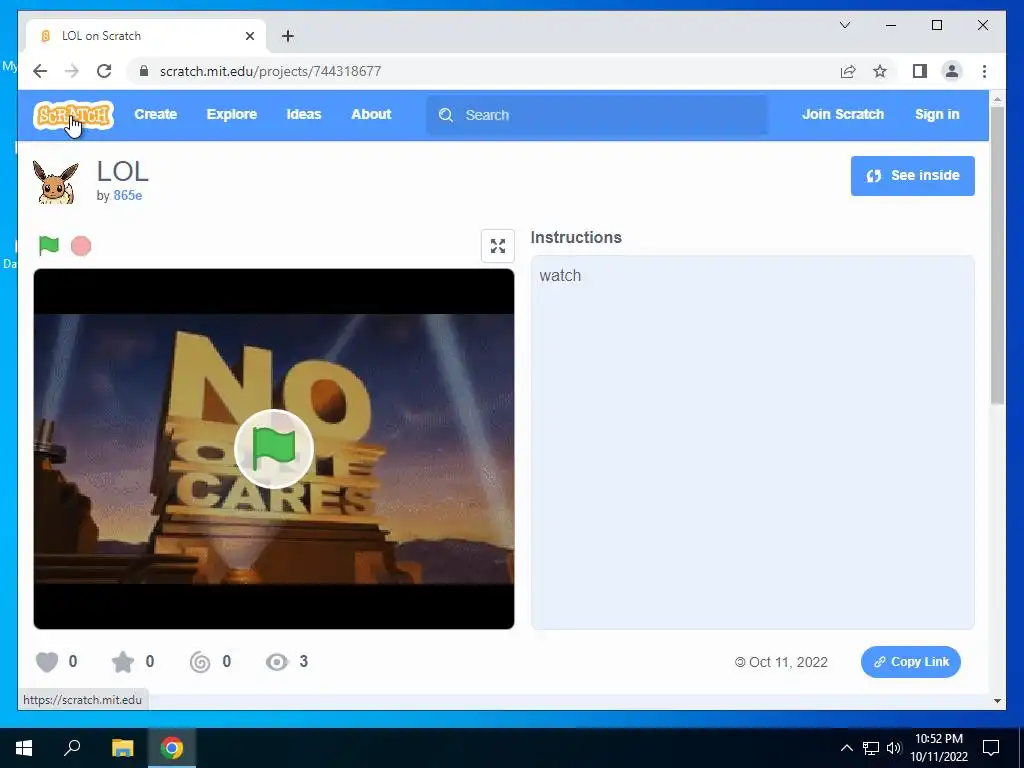Click the Chrome taskbar icon
The width and height of the screenshot is (1024, 768).
[172, 748]
